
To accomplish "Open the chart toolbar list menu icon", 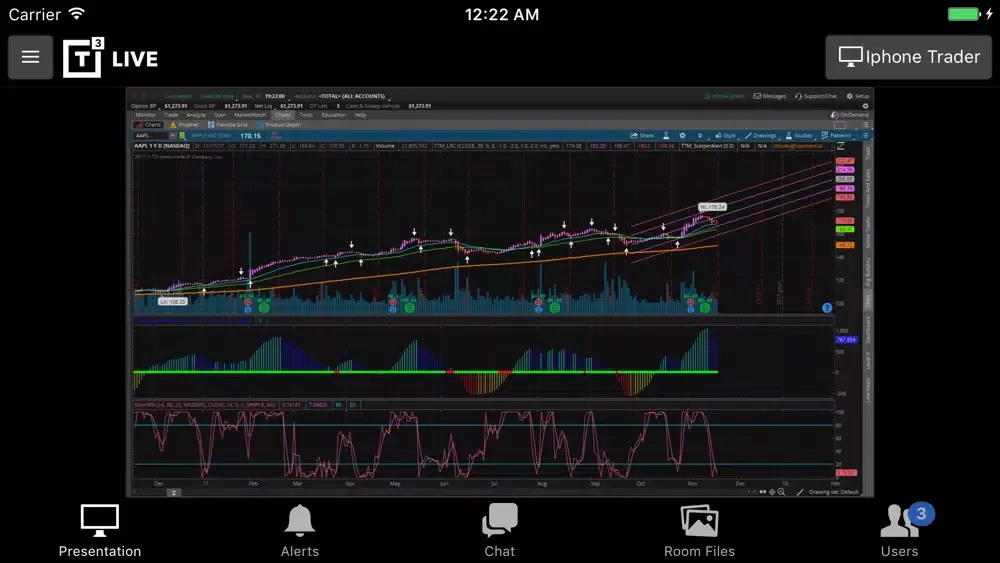I will click(865, 136).
